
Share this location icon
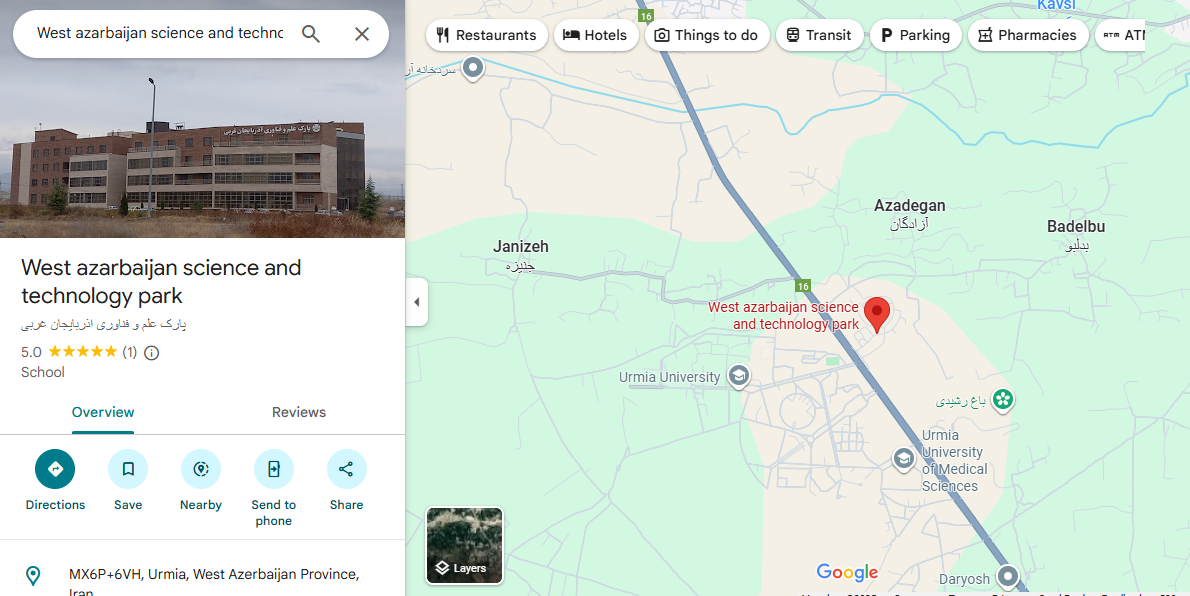346,468
